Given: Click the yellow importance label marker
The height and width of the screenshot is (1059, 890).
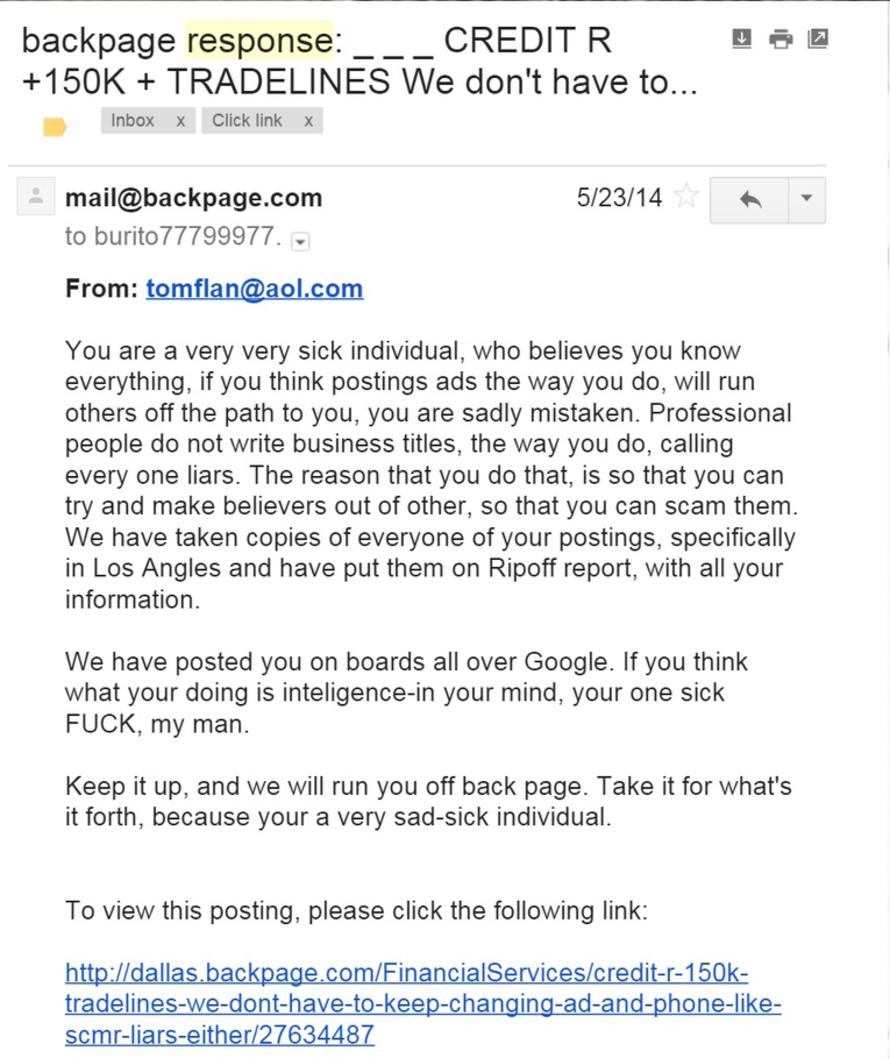Looking at the screenshot, I should click(54, 126).
